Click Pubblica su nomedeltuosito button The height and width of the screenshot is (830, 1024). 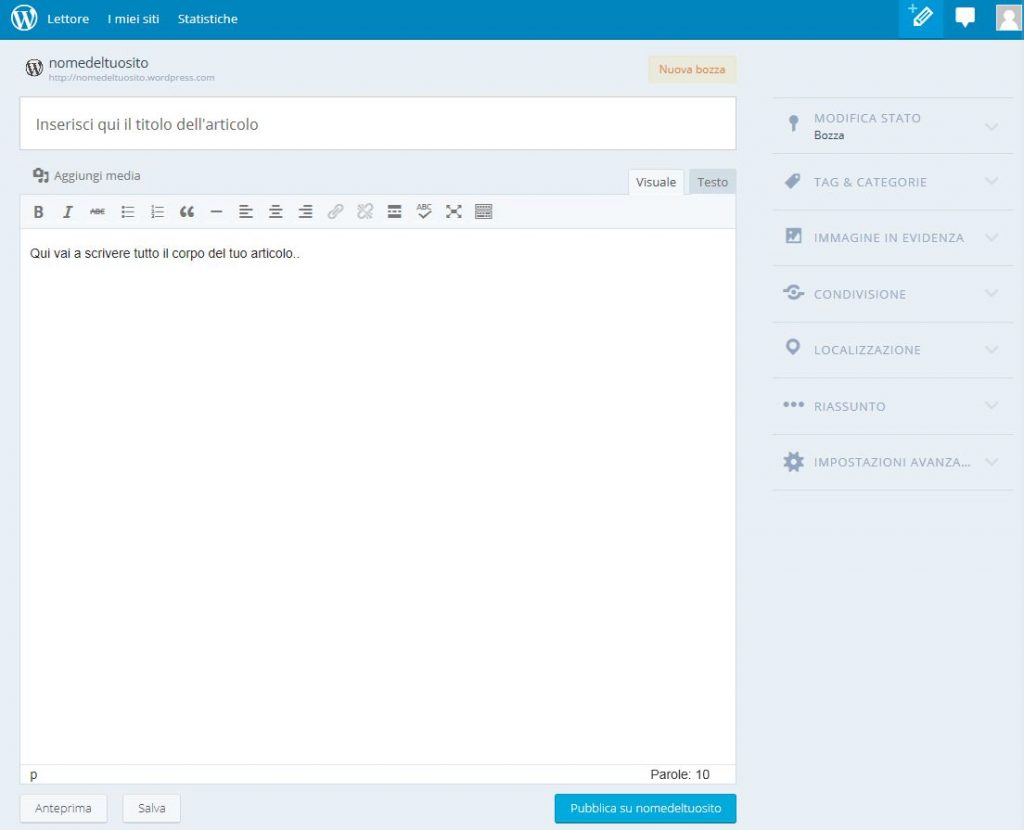645,808
